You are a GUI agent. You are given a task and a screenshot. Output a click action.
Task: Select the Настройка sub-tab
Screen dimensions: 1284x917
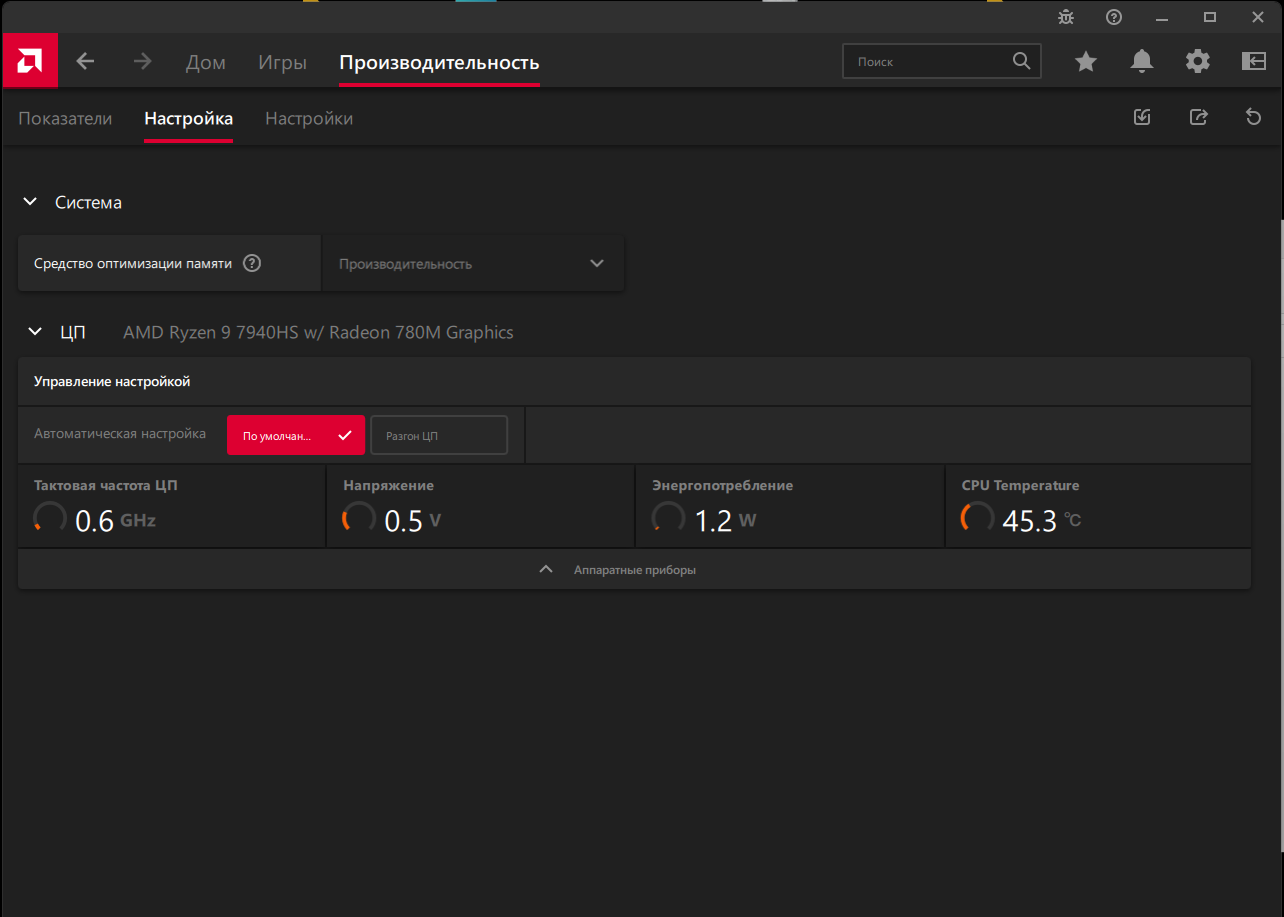point(188,118)
